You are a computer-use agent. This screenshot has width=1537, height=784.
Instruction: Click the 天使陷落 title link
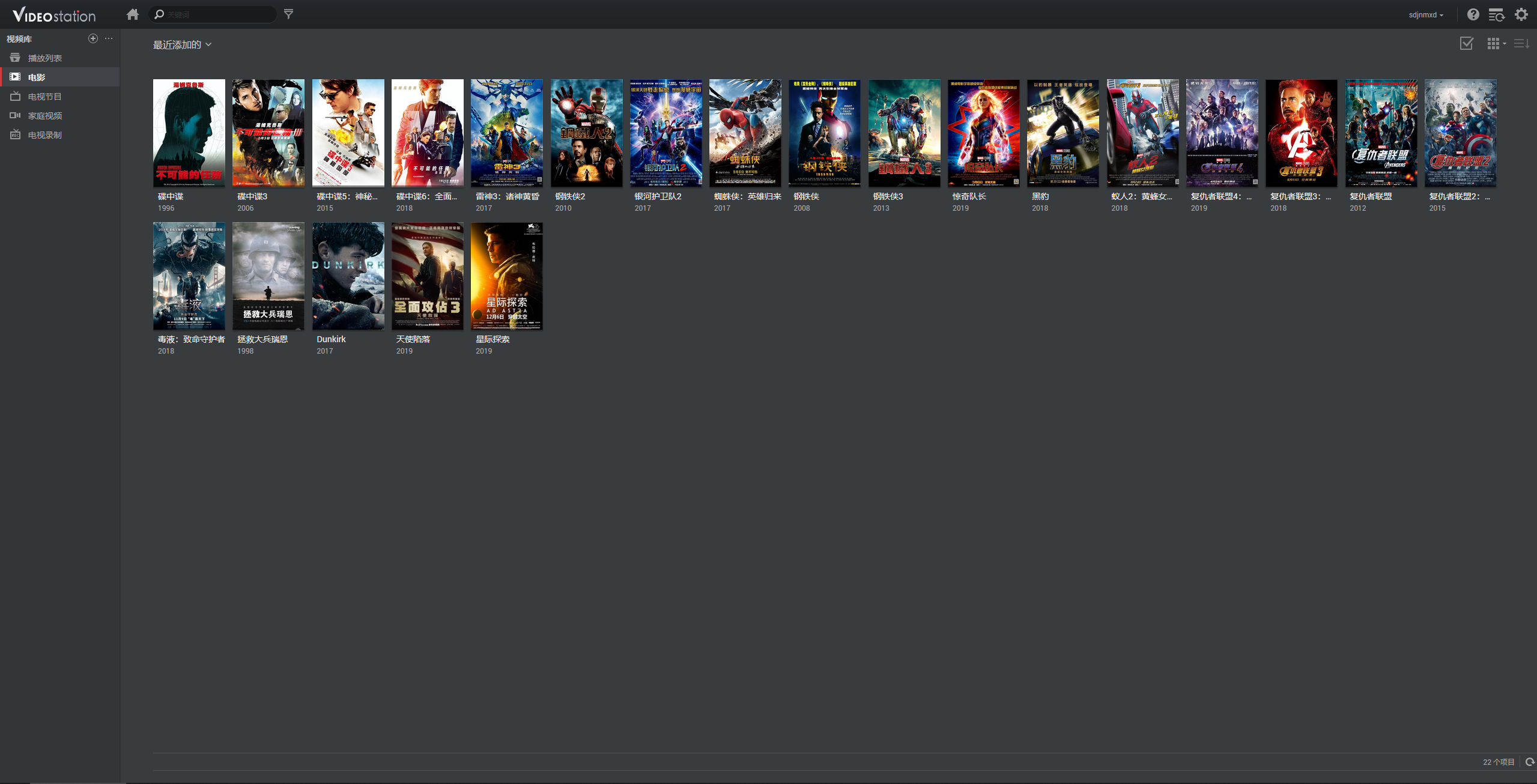[413, 339]
